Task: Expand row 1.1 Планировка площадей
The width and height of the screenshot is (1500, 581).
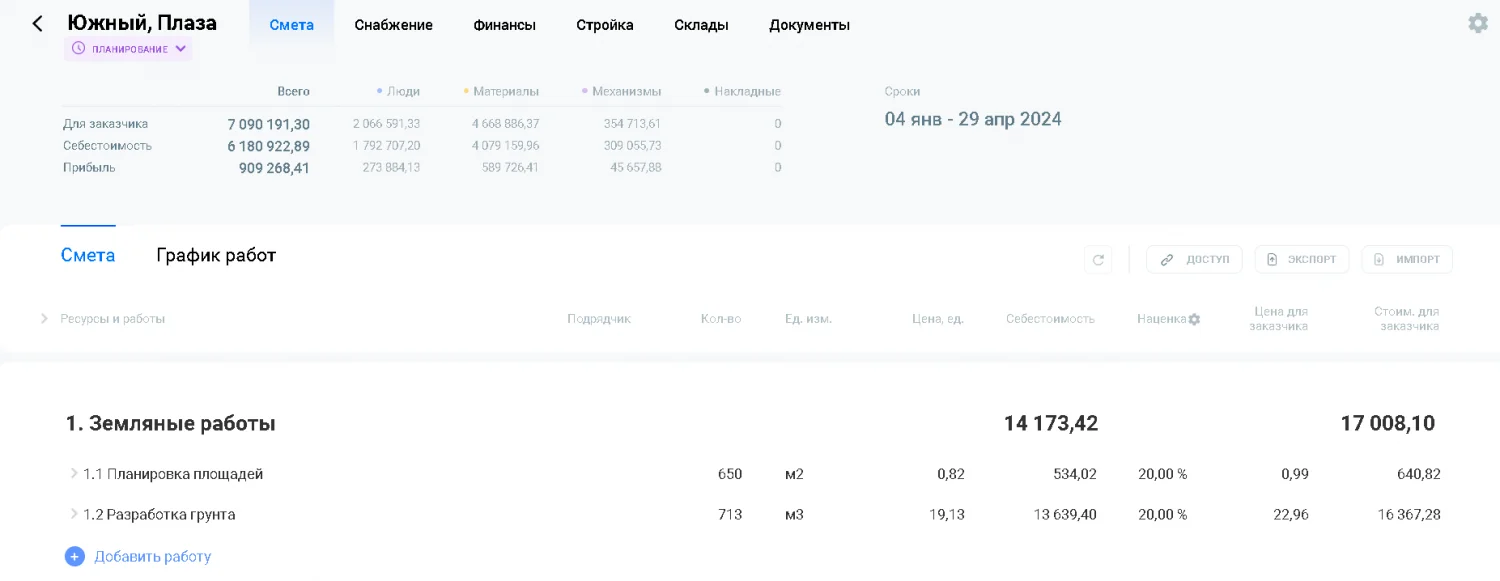Action: click(x=74, y=474)
